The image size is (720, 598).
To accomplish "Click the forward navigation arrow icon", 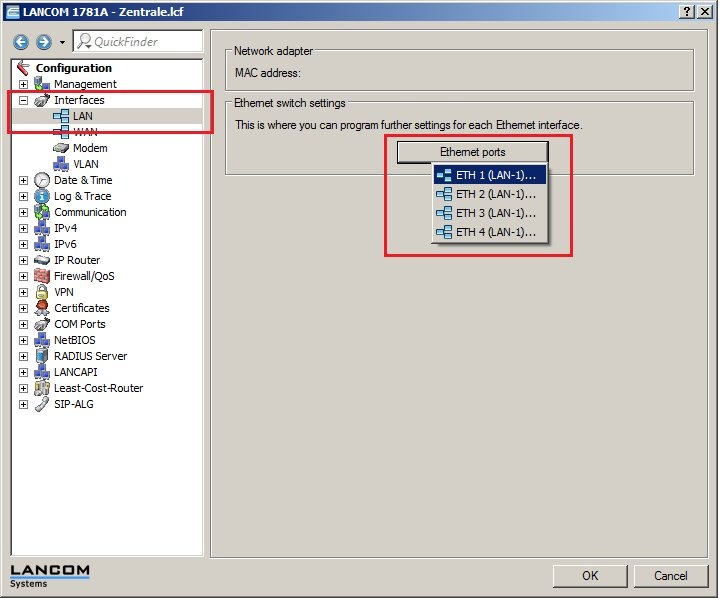I will coord(43,42).
